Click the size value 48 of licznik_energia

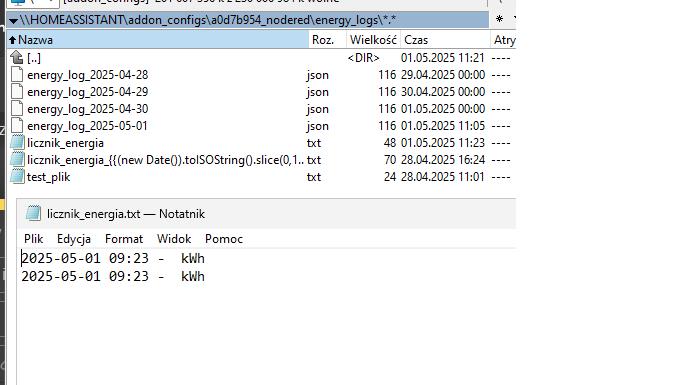[x=390, y=143]
